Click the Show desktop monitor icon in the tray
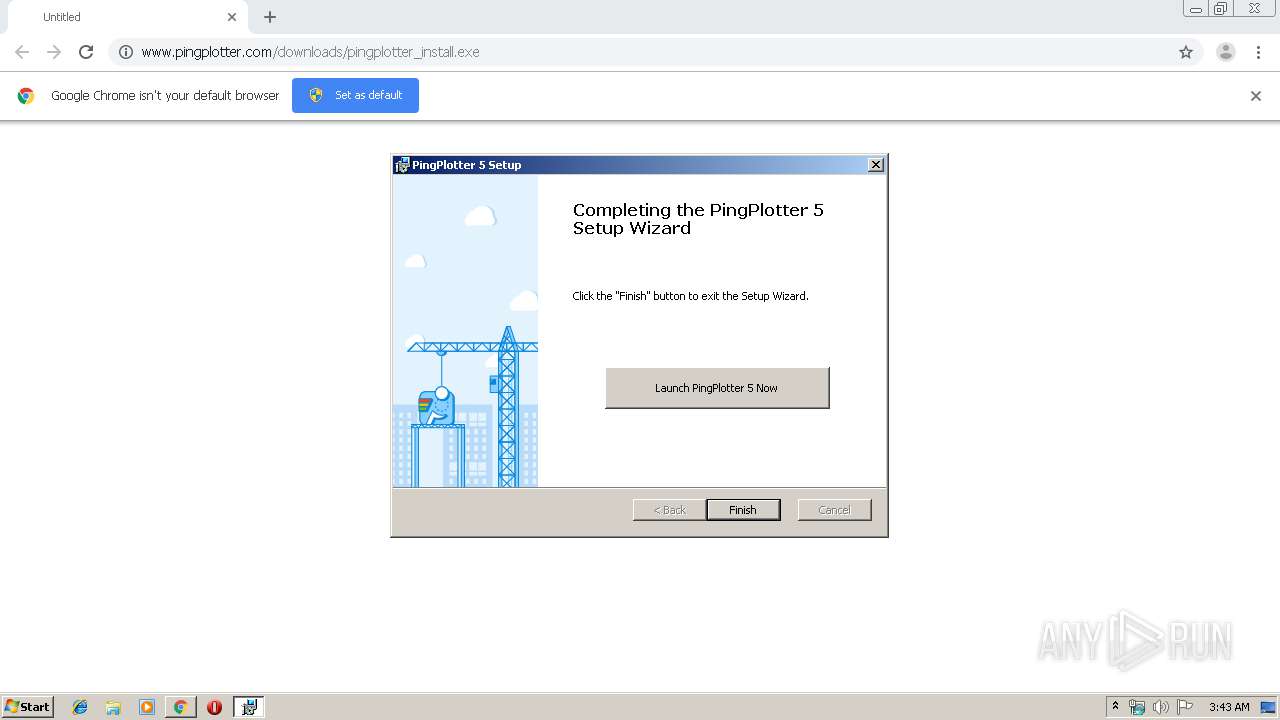1280x720 pixels. [1268, 707]
